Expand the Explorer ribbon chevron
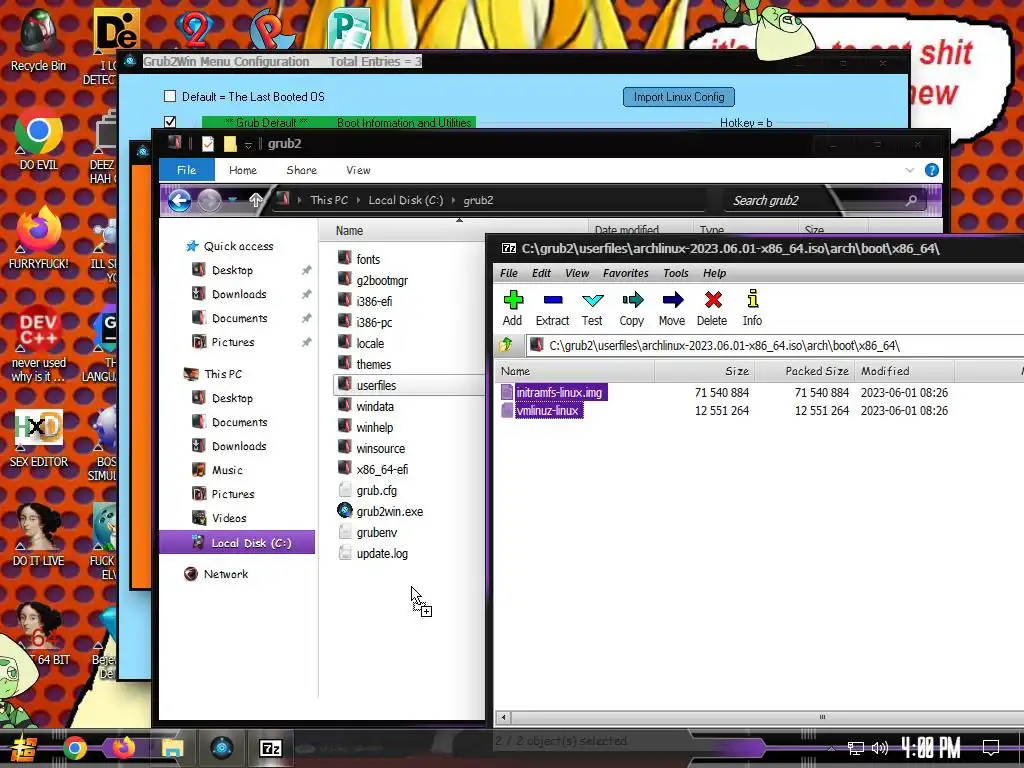The image size is (1024, 768). coord(910,170)
